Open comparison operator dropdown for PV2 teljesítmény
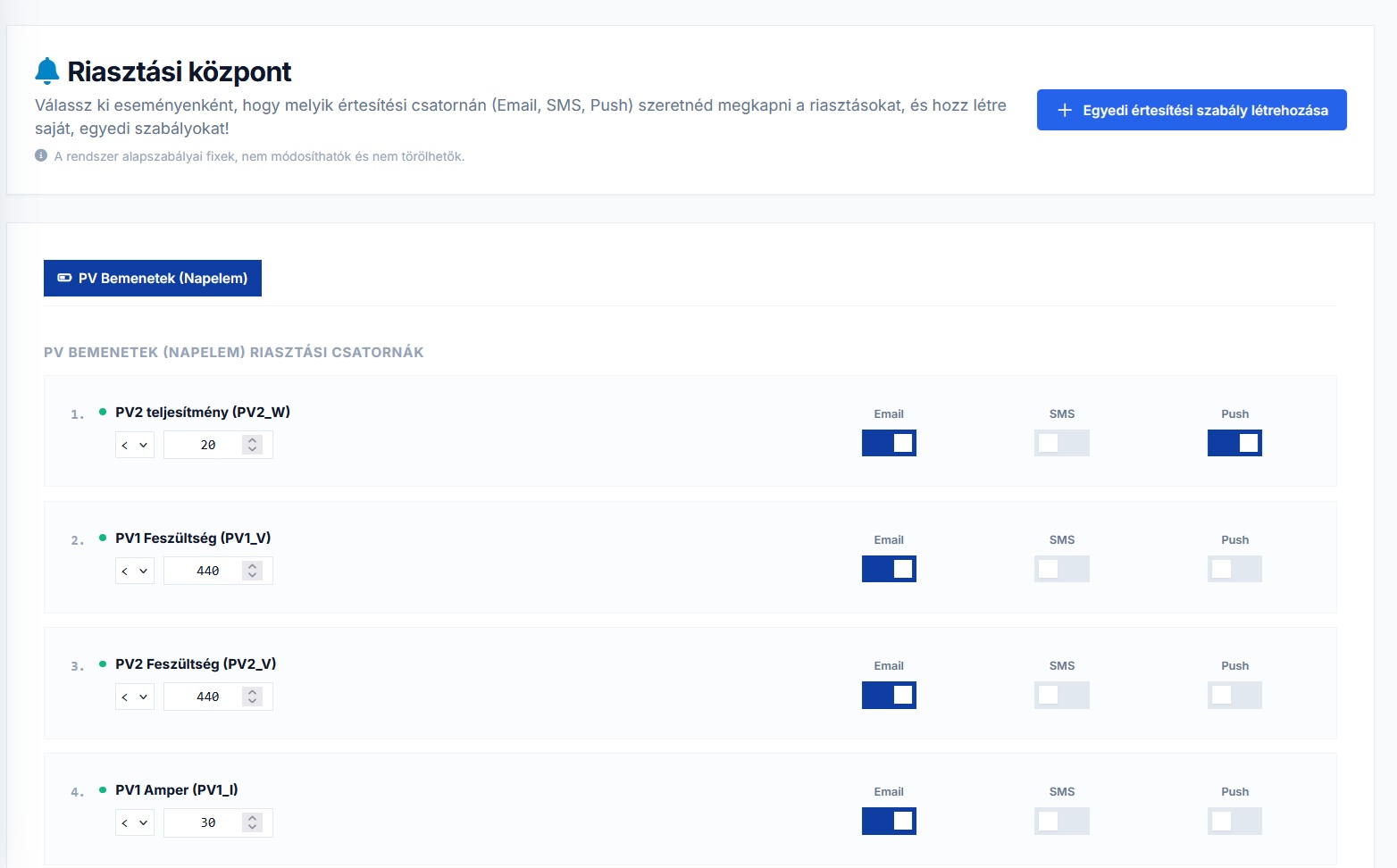Image resolution: width=1397 pixels, height=868 pixels. (x=135, y=445)
